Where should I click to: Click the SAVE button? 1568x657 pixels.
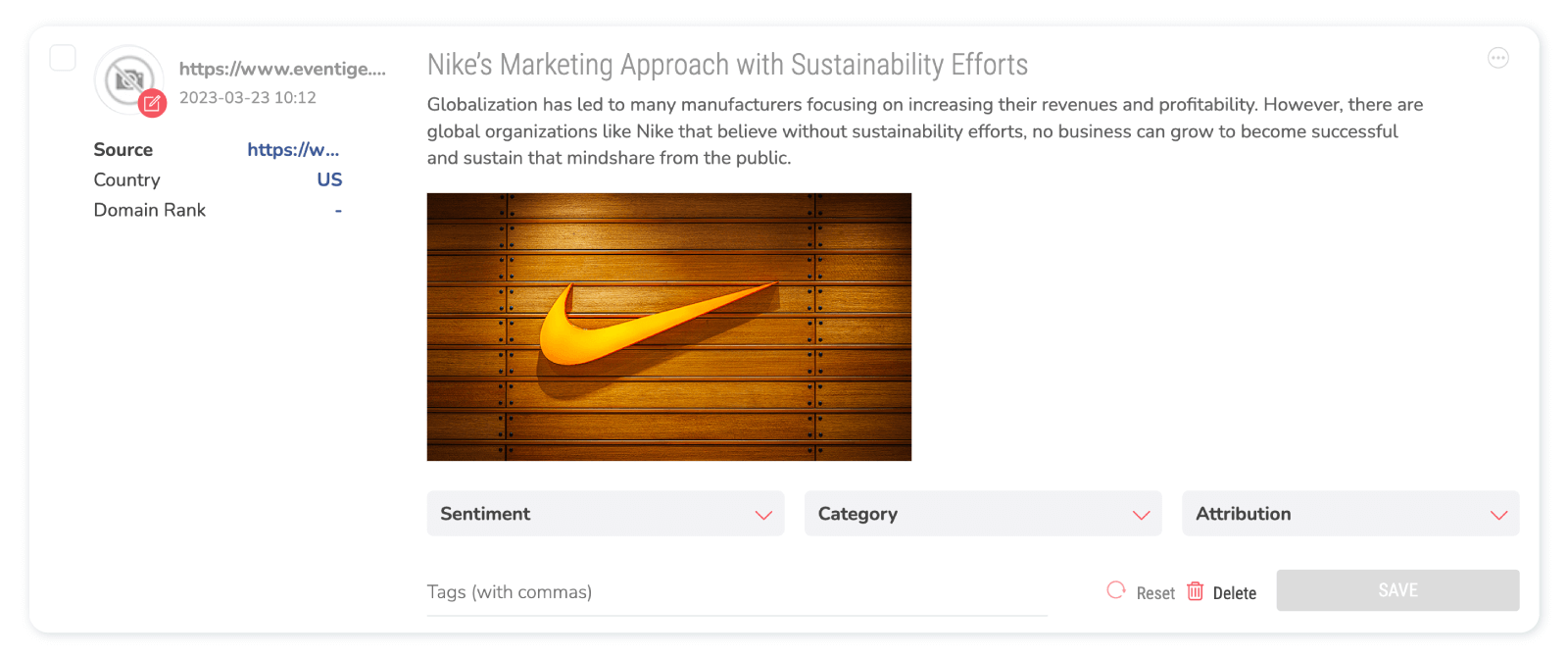1397,590
